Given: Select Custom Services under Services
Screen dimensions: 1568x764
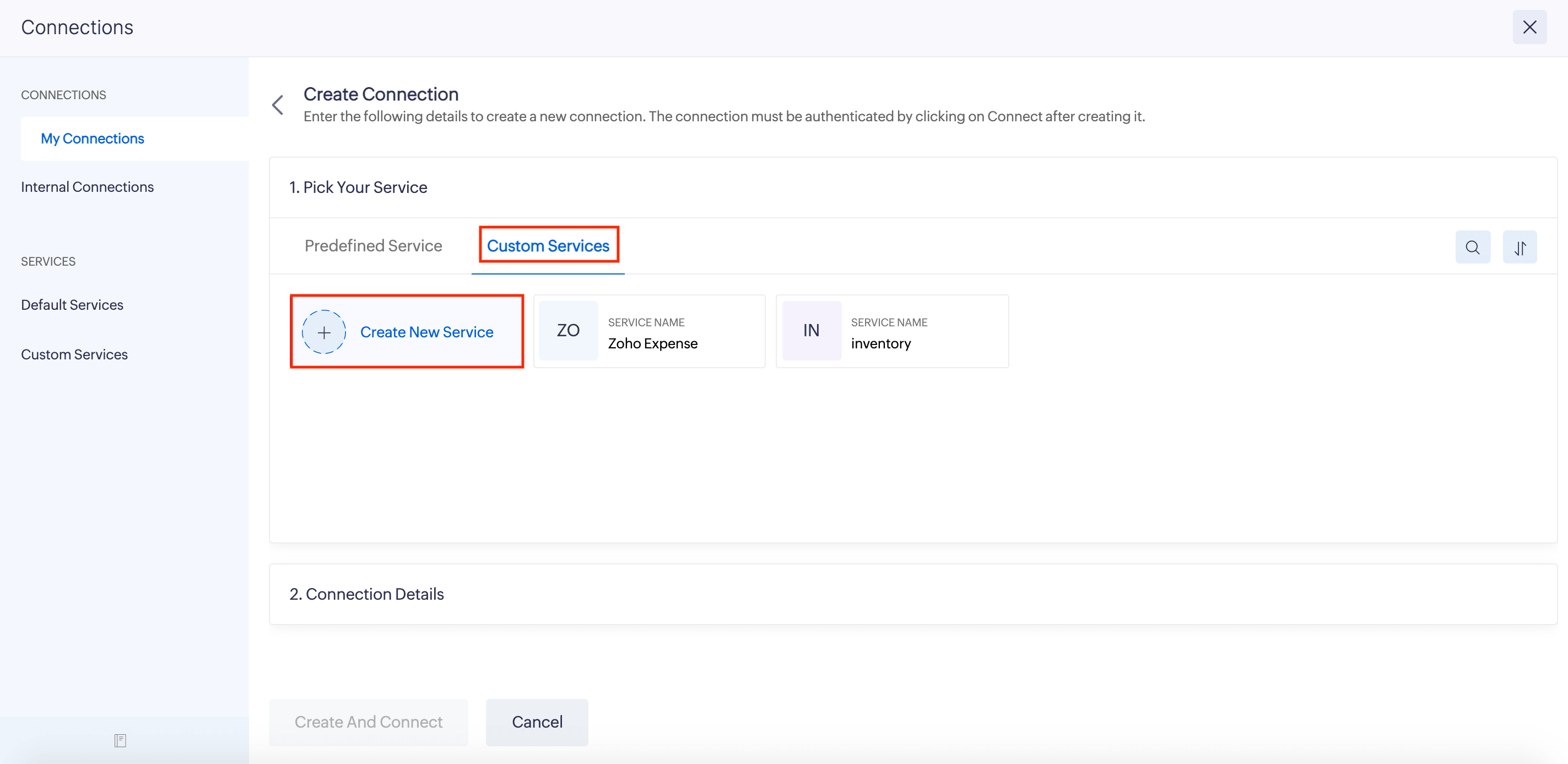Looking at the screenshot, I should pos(74,354).
